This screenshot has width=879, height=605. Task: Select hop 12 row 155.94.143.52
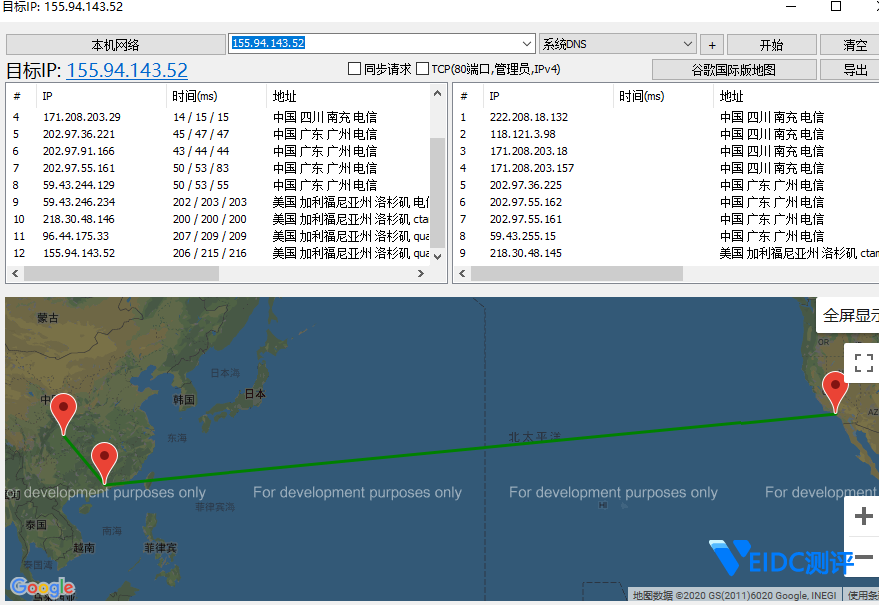pos(79,253)
